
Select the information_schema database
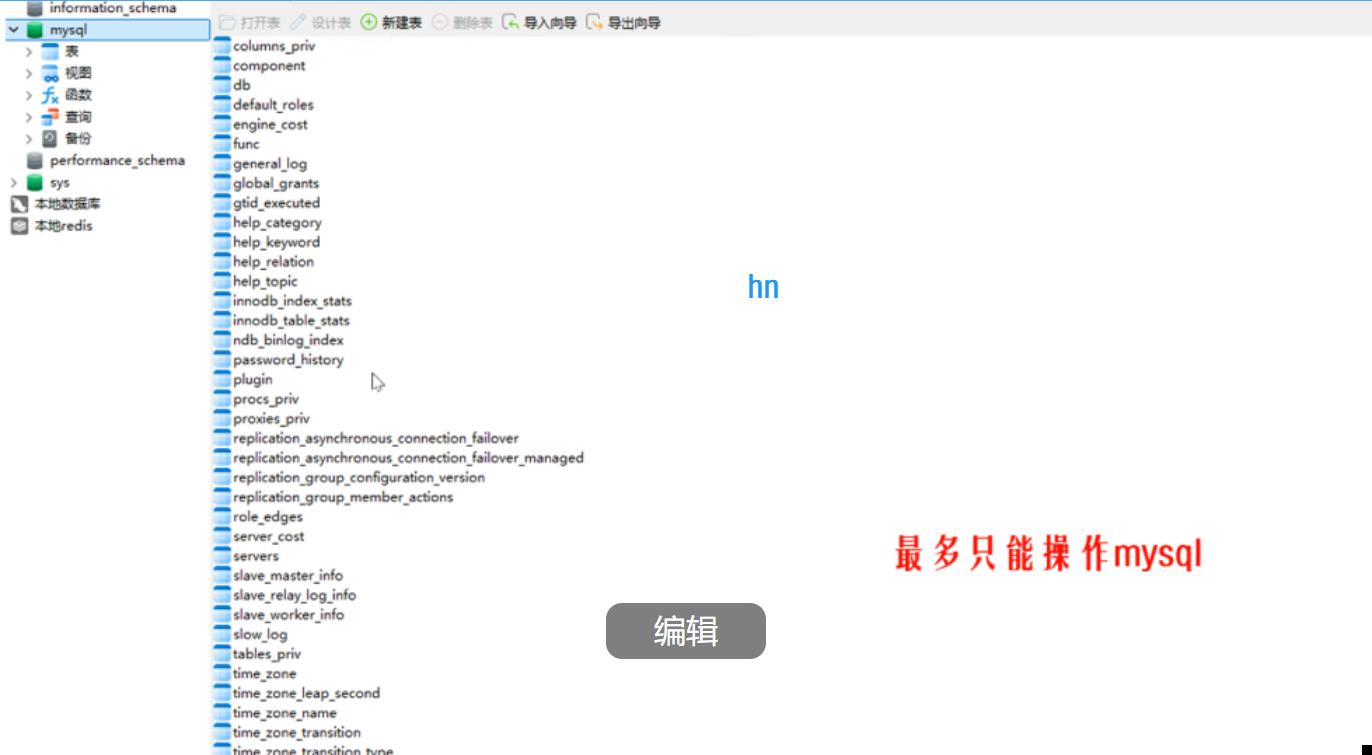click(x=113, y=8)
